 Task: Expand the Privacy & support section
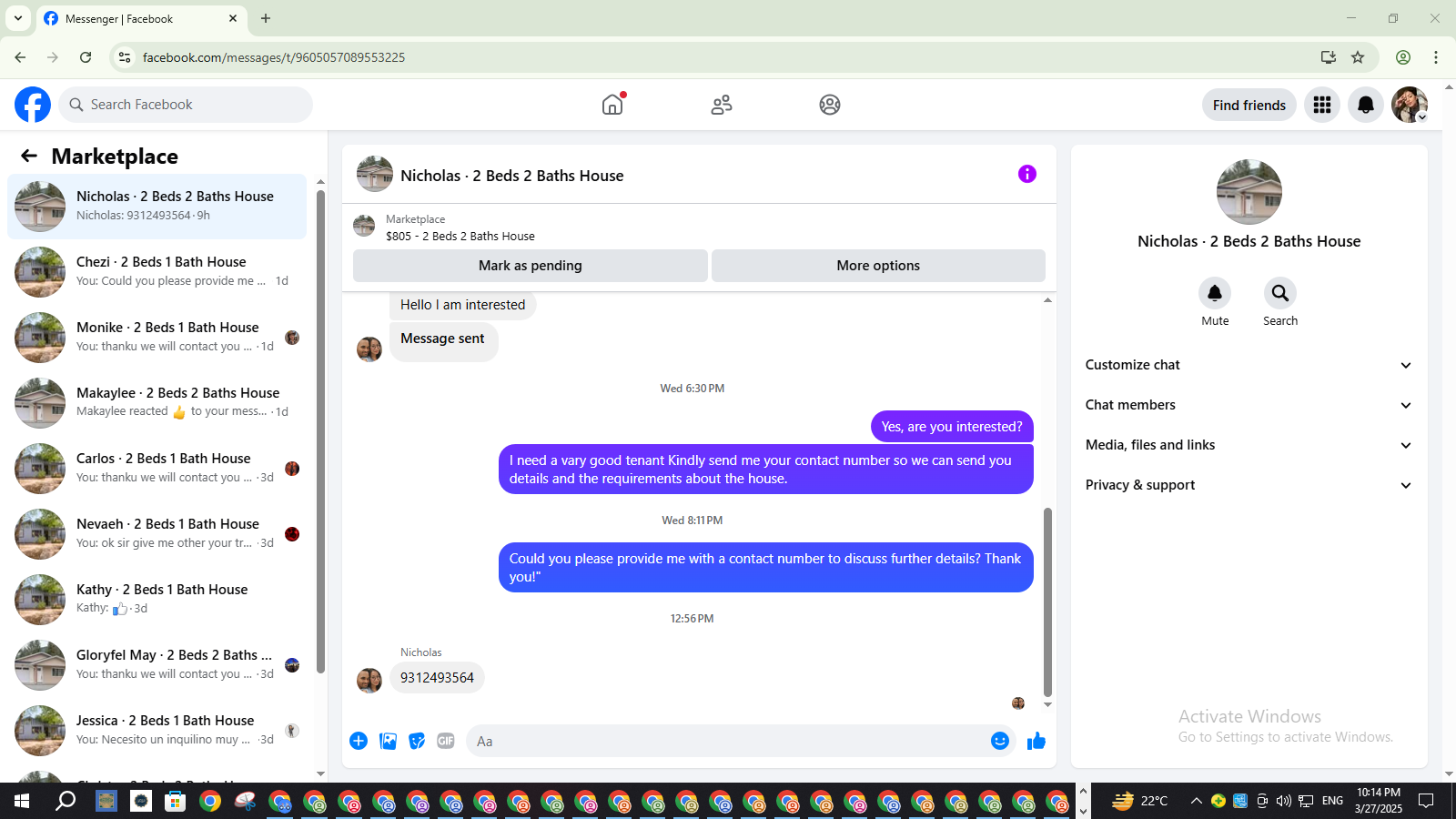coord(1249,485)
